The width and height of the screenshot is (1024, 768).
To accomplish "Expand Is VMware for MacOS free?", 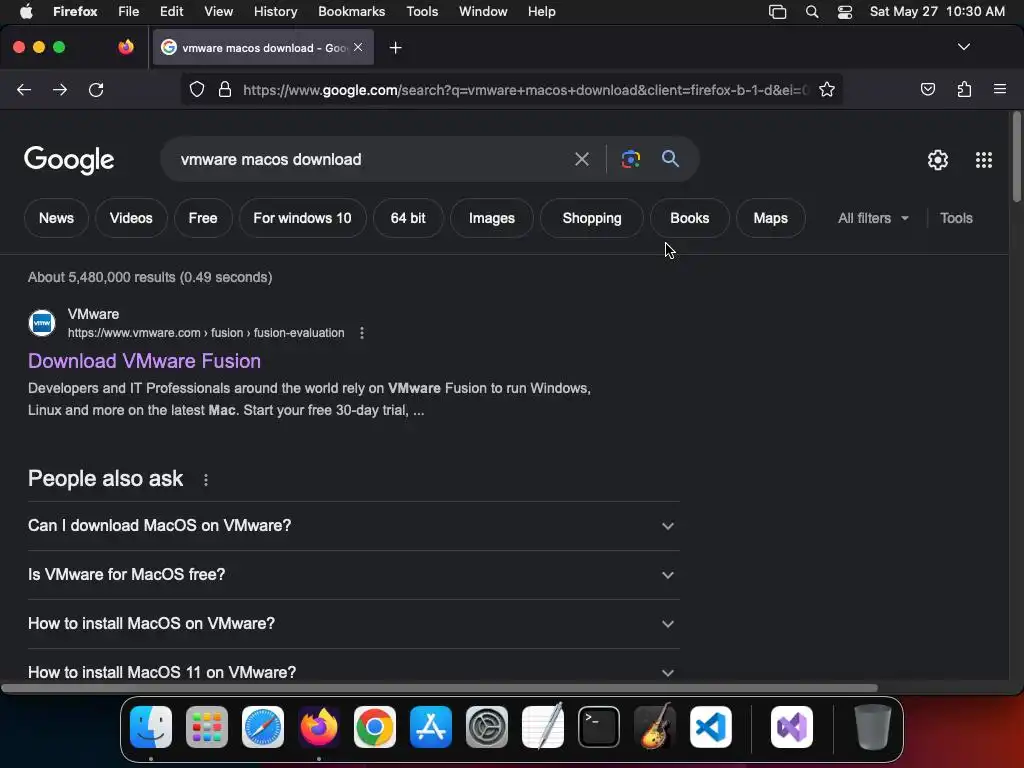I will coord(353,575).
